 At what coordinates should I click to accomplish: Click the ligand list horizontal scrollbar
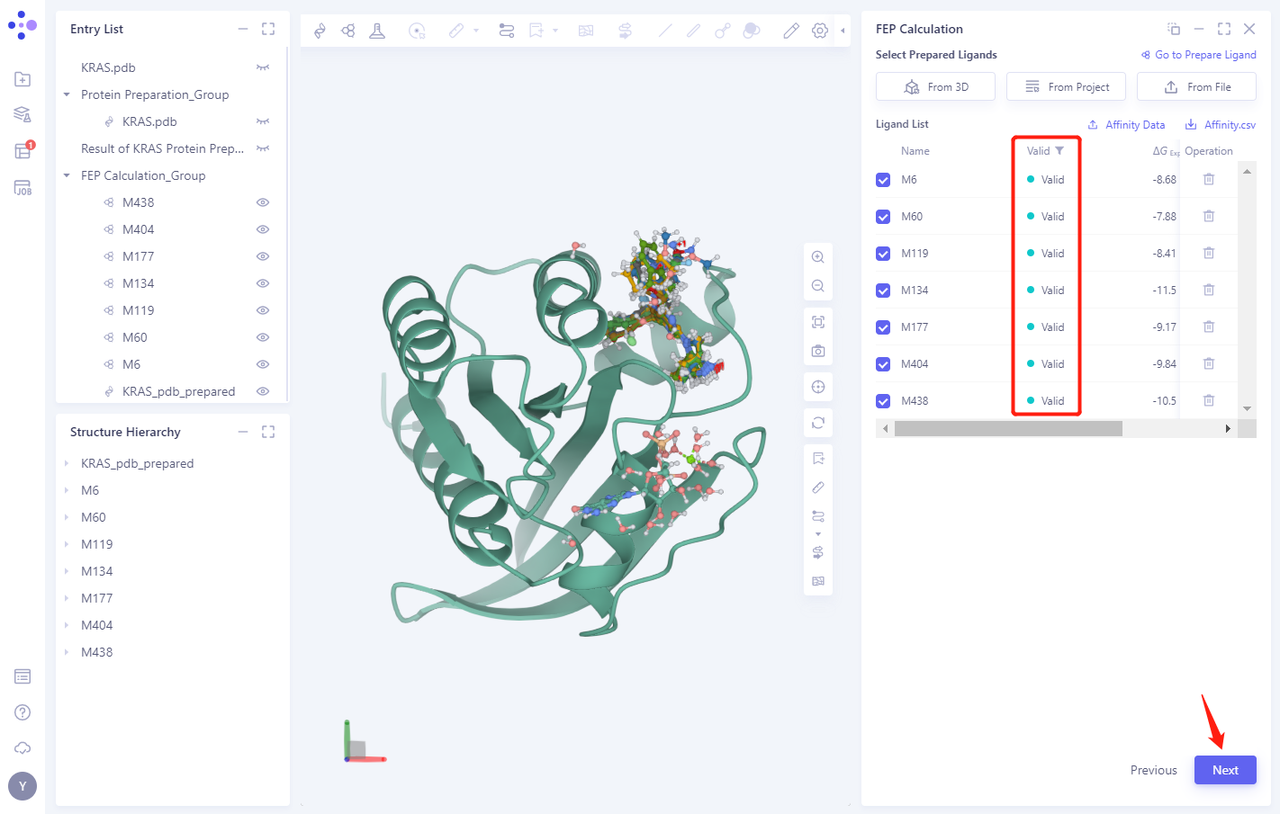[1008, 428]
